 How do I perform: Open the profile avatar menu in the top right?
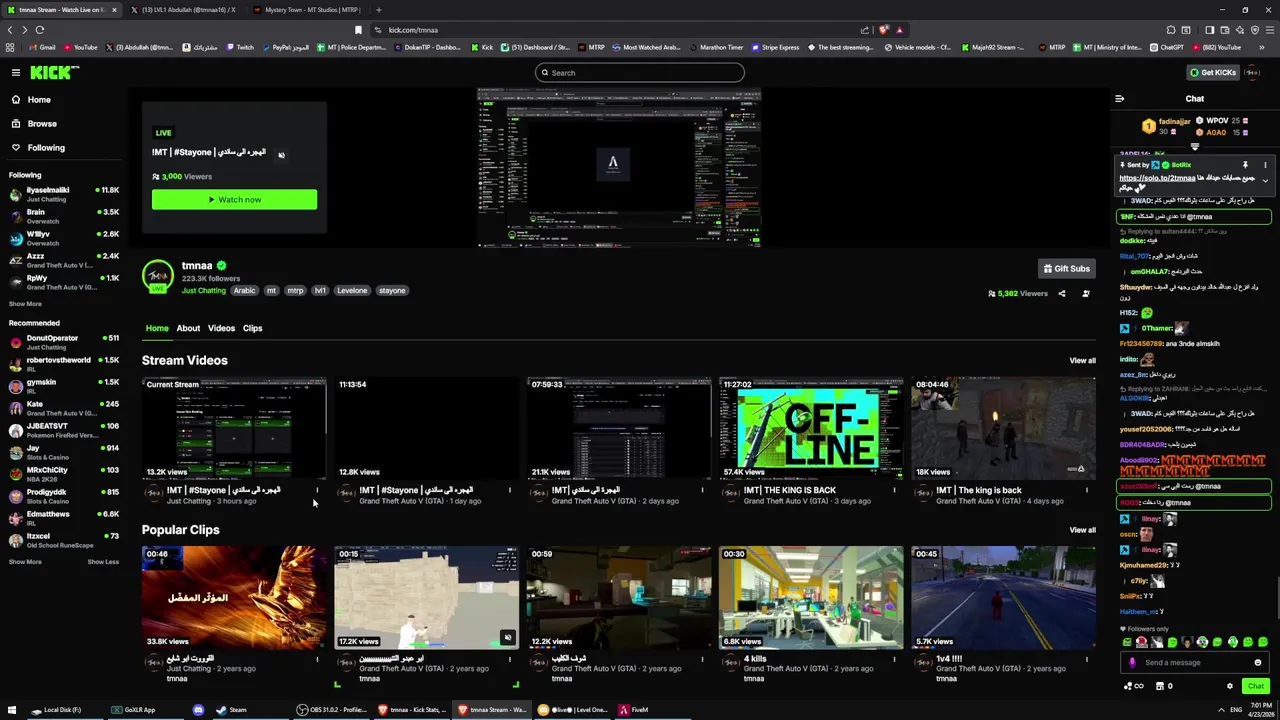pyautogui.click(x=1253, y=72)
